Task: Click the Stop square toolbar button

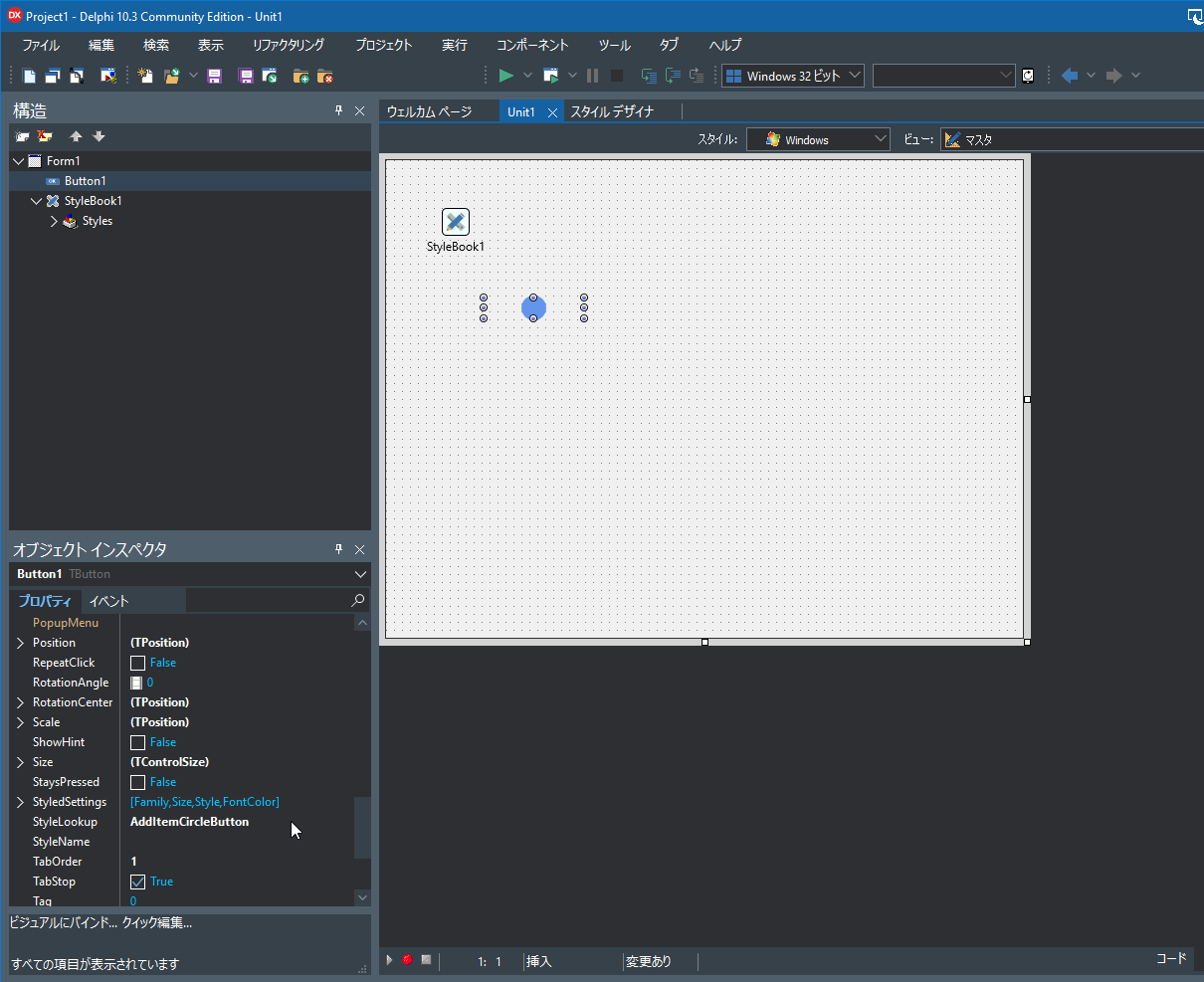Action: (617, 76)
